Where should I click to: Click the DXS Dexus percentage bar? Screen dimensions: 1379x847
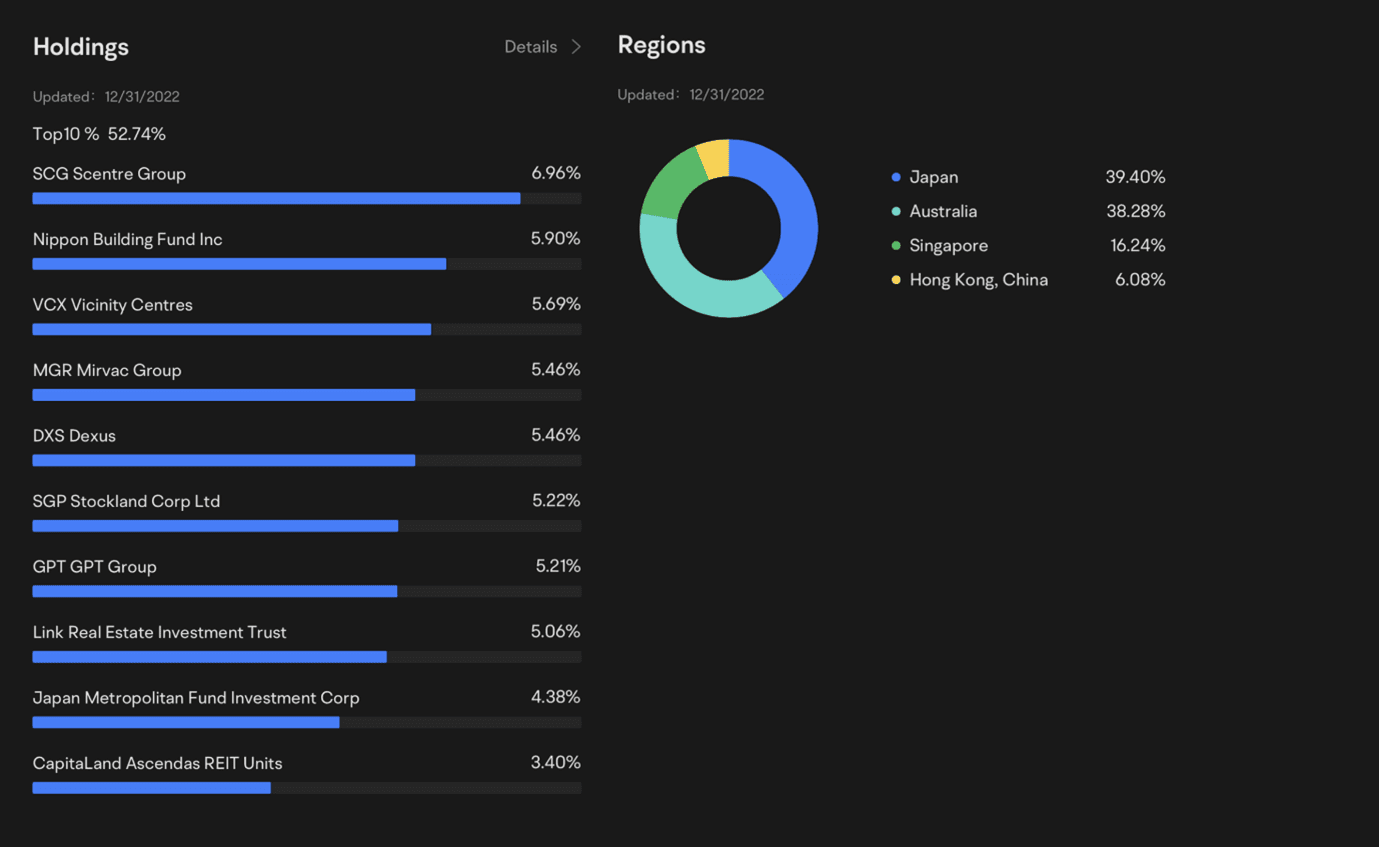tap(224, 460)
